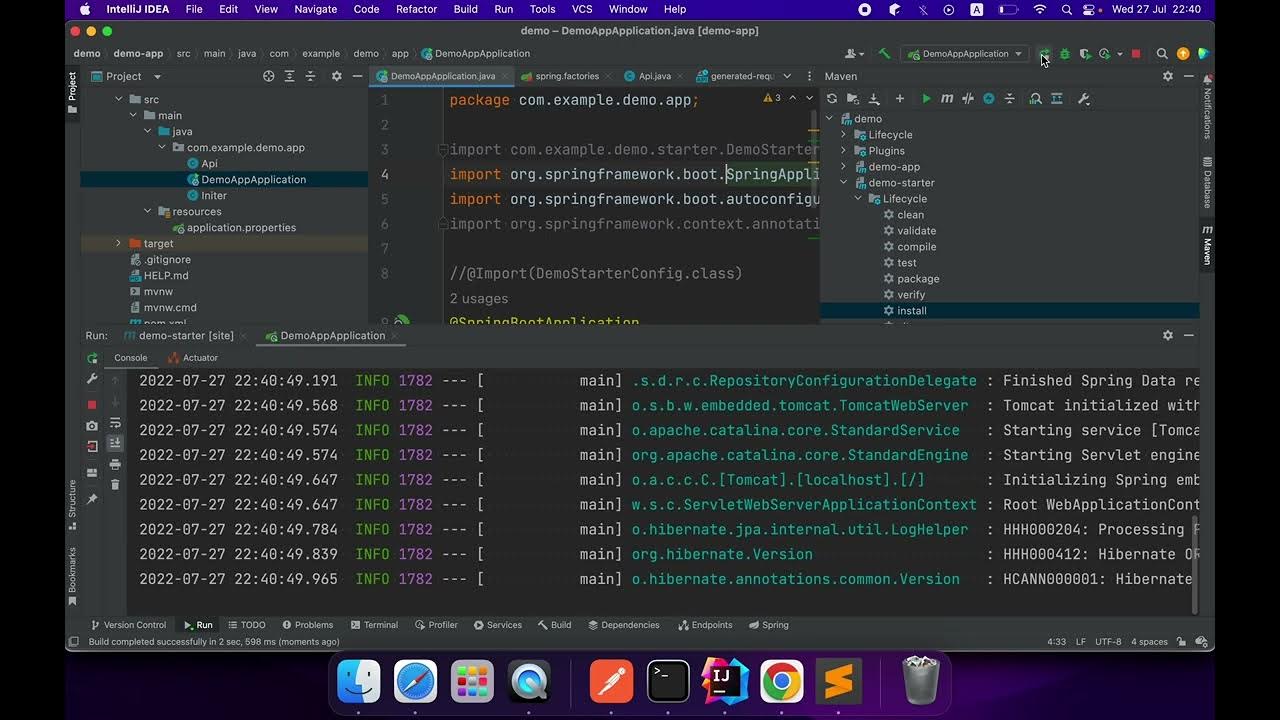Open Version Control tool window
1280x720 pixels.
click(128, 625)
